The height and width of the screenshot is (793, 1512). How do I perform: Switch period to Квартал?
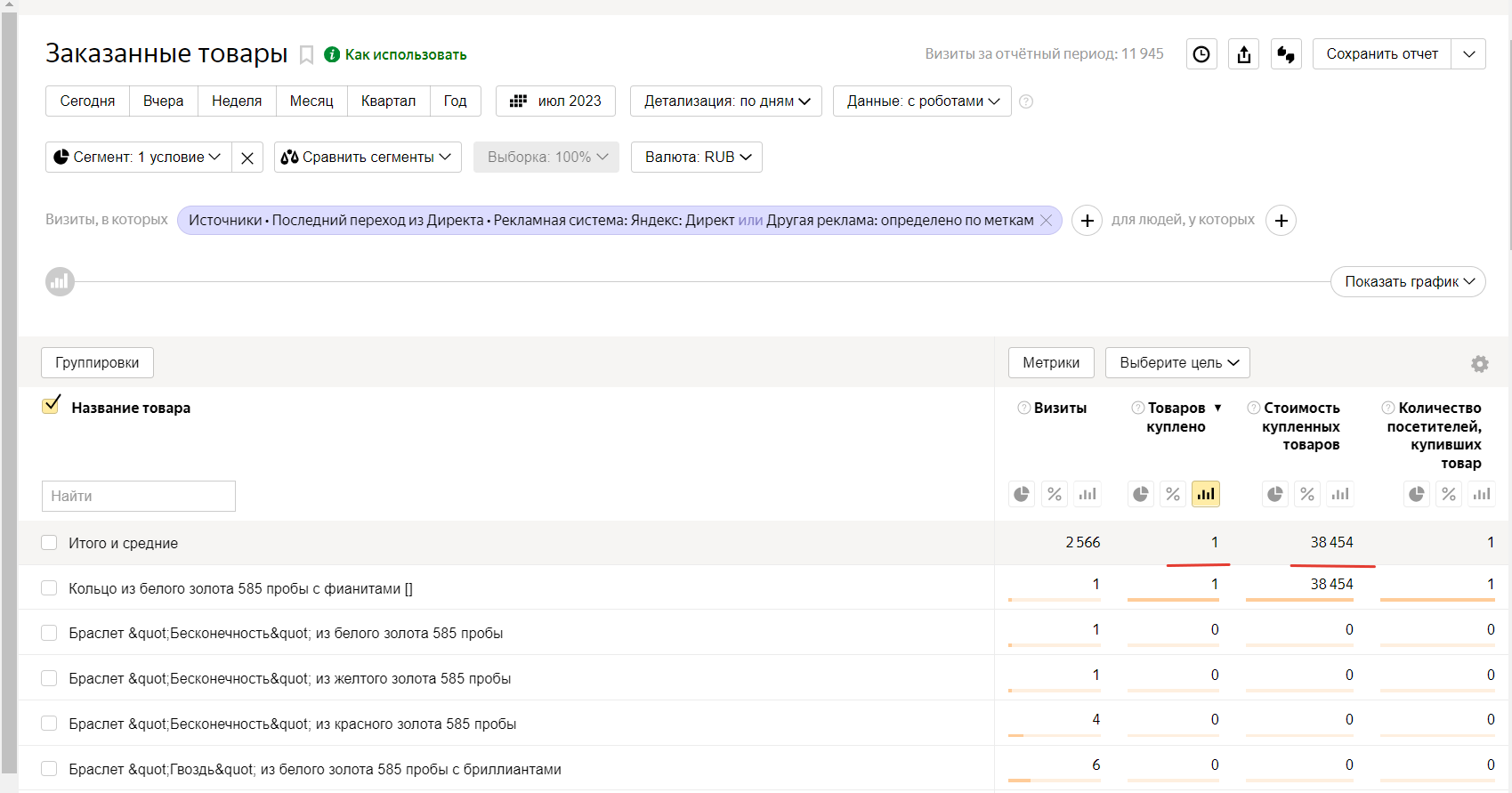point(388,101)
